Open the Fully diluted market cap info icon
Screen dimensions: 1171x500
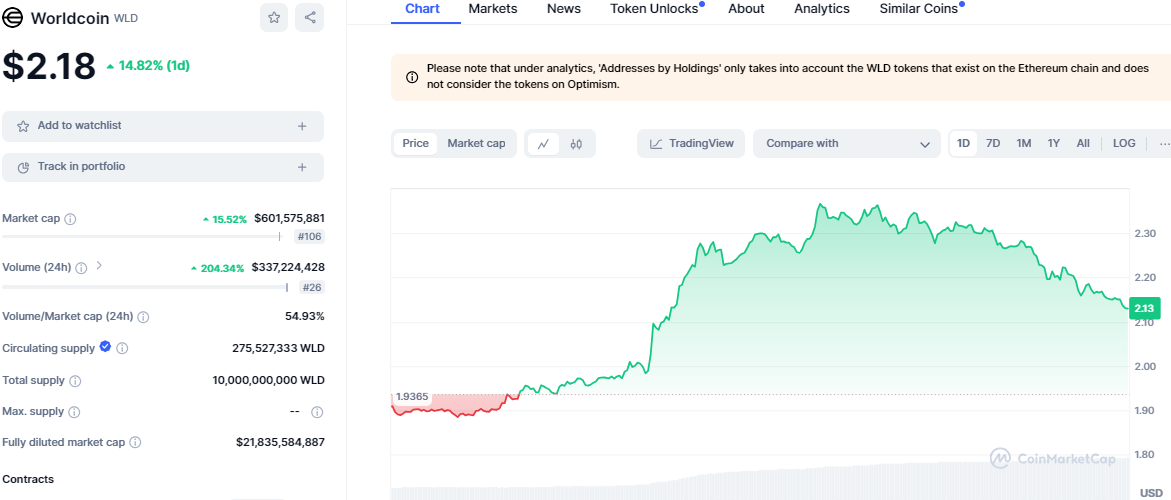(135, 442)
